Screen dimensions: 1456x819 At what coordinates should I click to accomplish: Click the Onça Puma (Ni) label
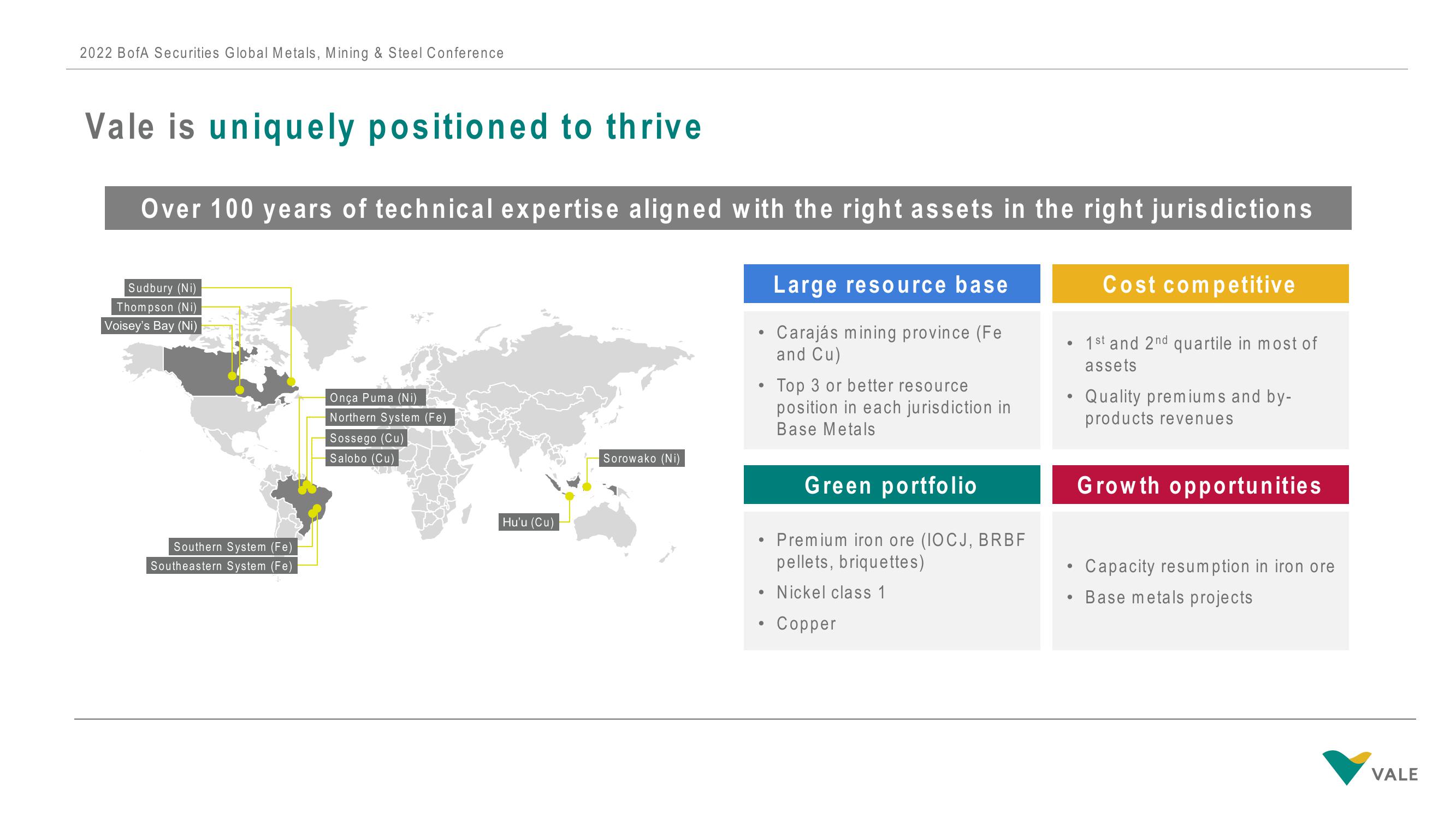(x=375, y=397)
